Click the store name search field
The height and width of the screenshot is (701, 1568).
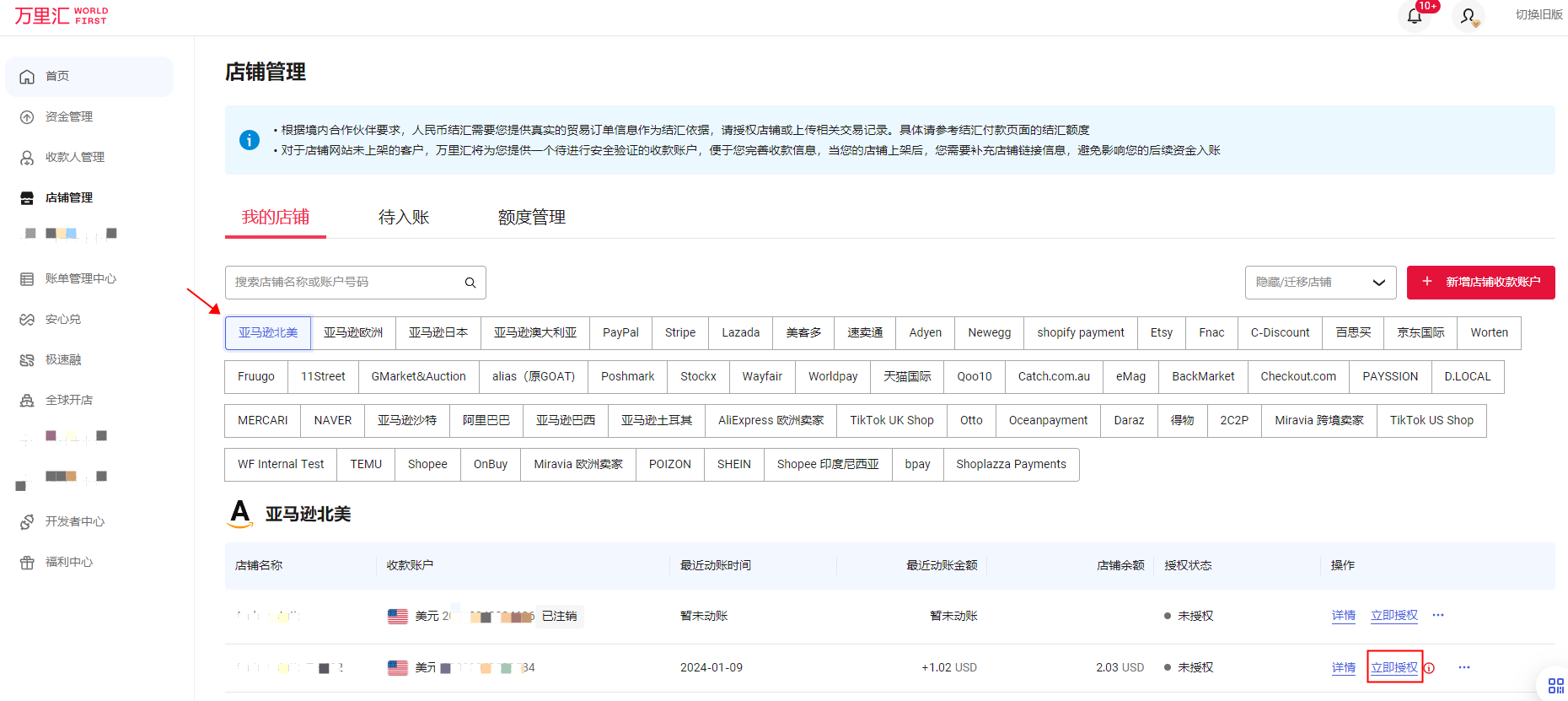(346, 283)
